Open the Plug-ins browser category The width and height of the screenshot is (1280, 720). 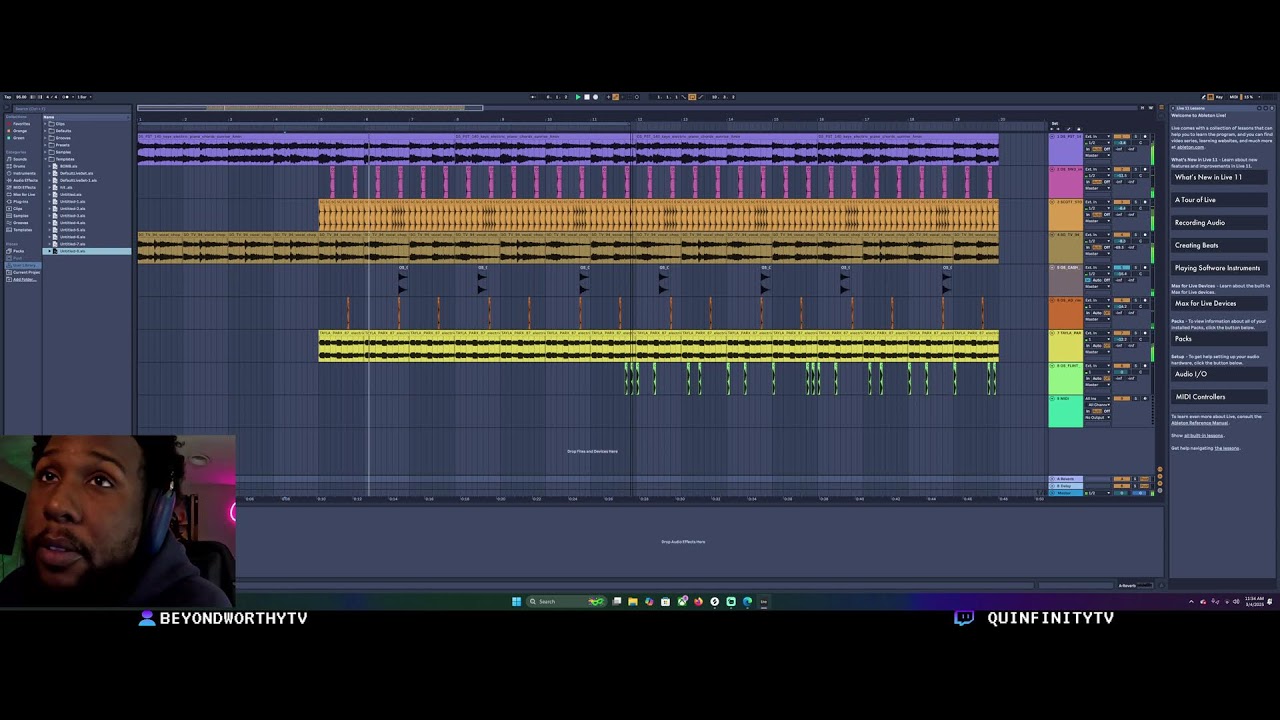[x=18, y=202]
